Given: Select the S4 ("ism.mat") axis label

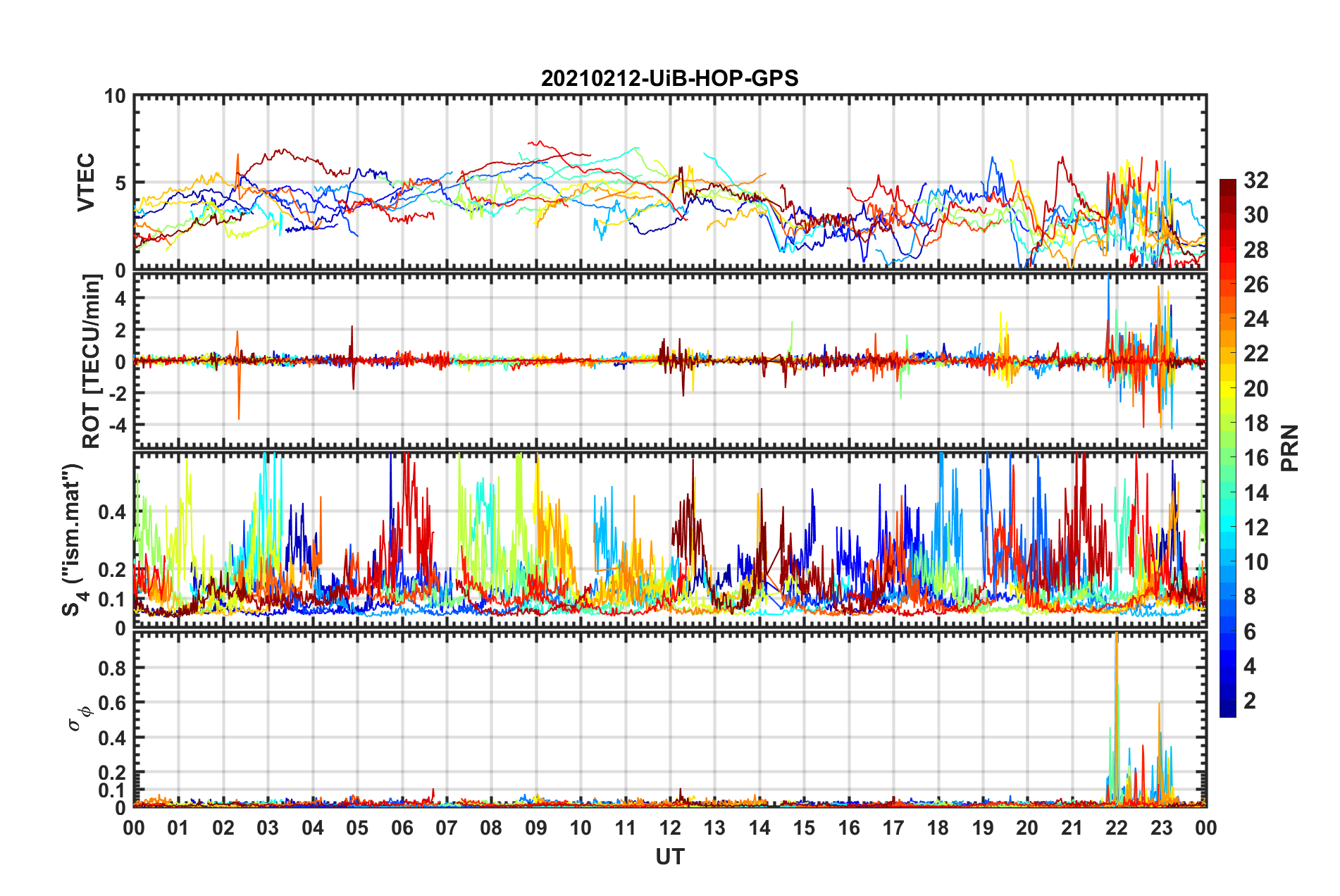Looking at the screenshot, I should point(75,540).
